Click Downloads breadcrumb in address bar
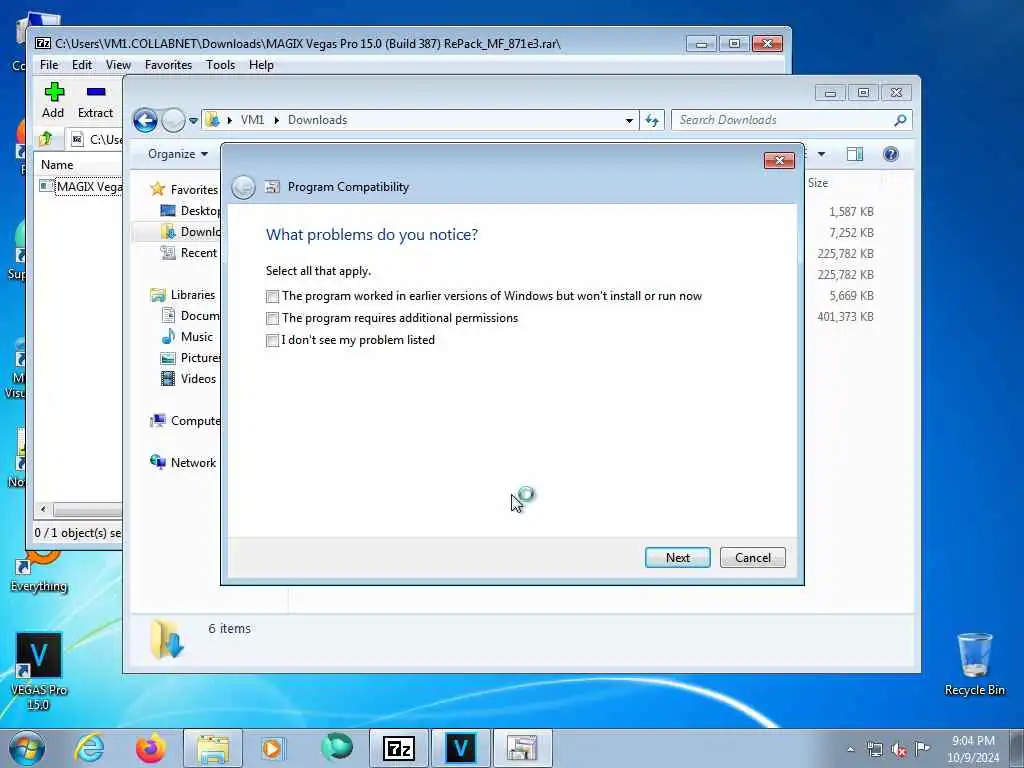 [317, 120]
